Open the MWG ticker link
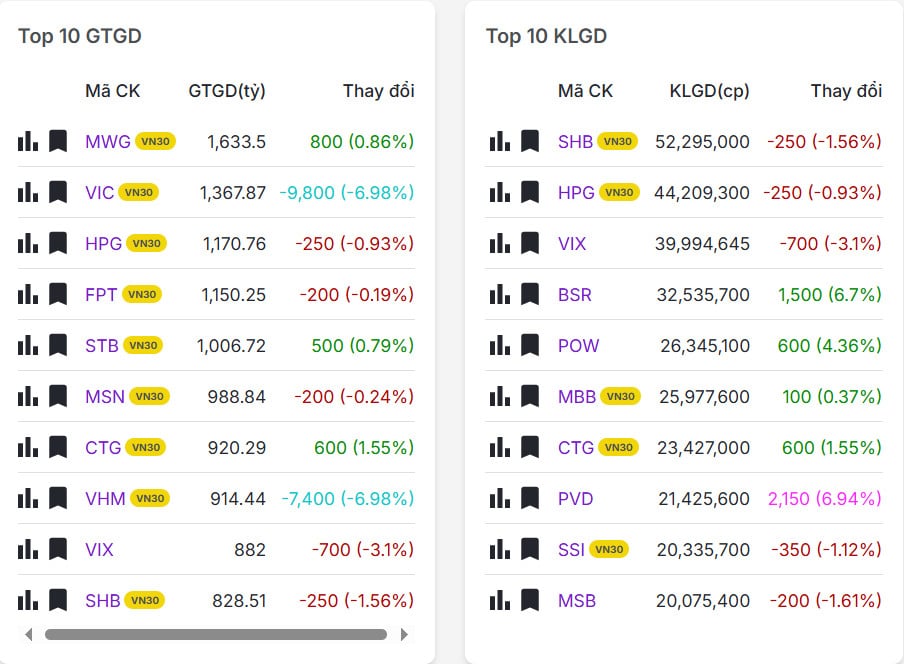Viewport: 904px width, 664px height. (108, 141)
